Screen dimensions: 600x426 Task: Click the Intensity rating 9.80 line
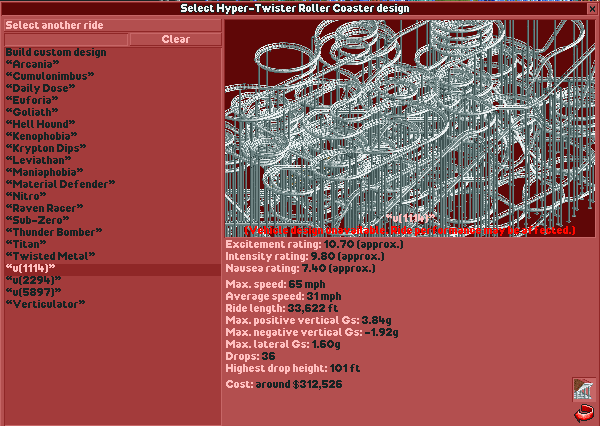point(305,256)
